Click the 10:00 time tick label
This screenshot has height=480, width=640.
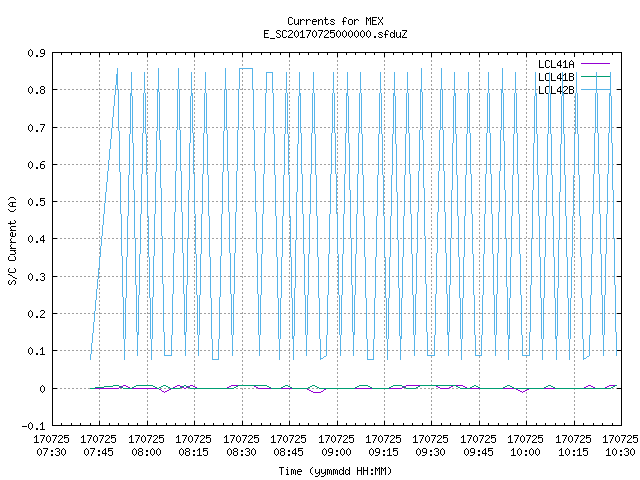[x=525, y=453]
